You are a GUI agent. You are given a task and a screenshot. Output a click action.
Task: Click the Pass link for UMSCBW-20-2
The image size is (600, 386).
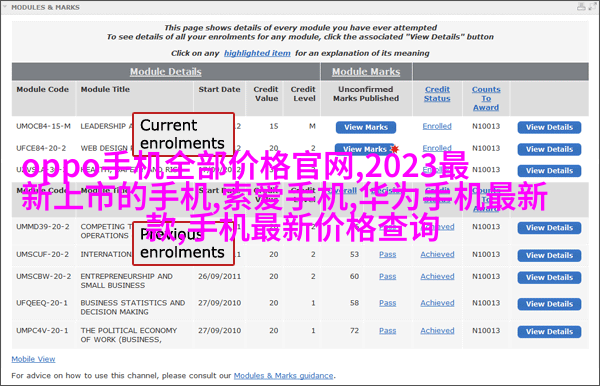[x=388, y=276]
